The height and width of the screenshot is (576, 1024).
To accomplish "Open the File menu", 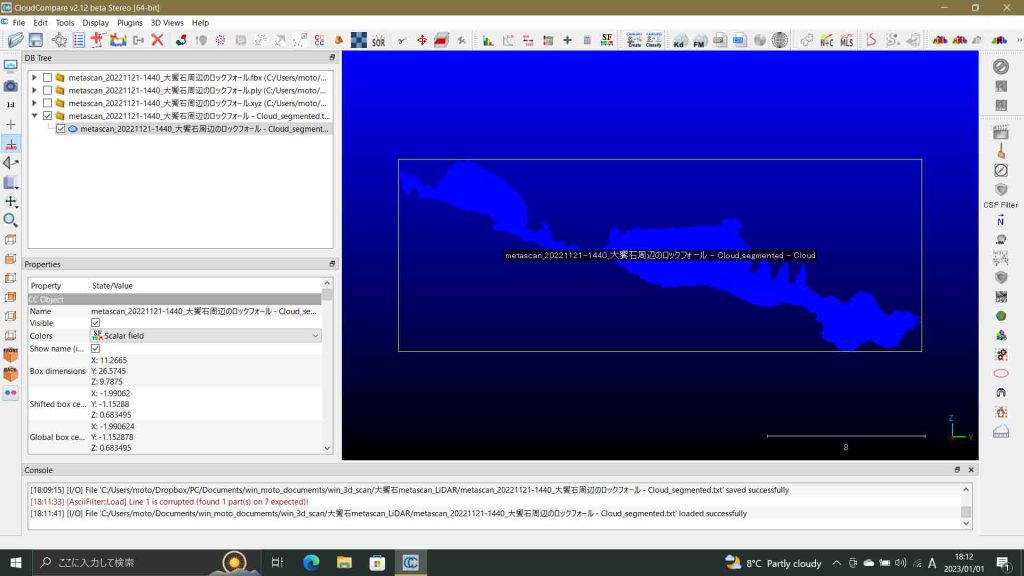I will coord(18,22).
